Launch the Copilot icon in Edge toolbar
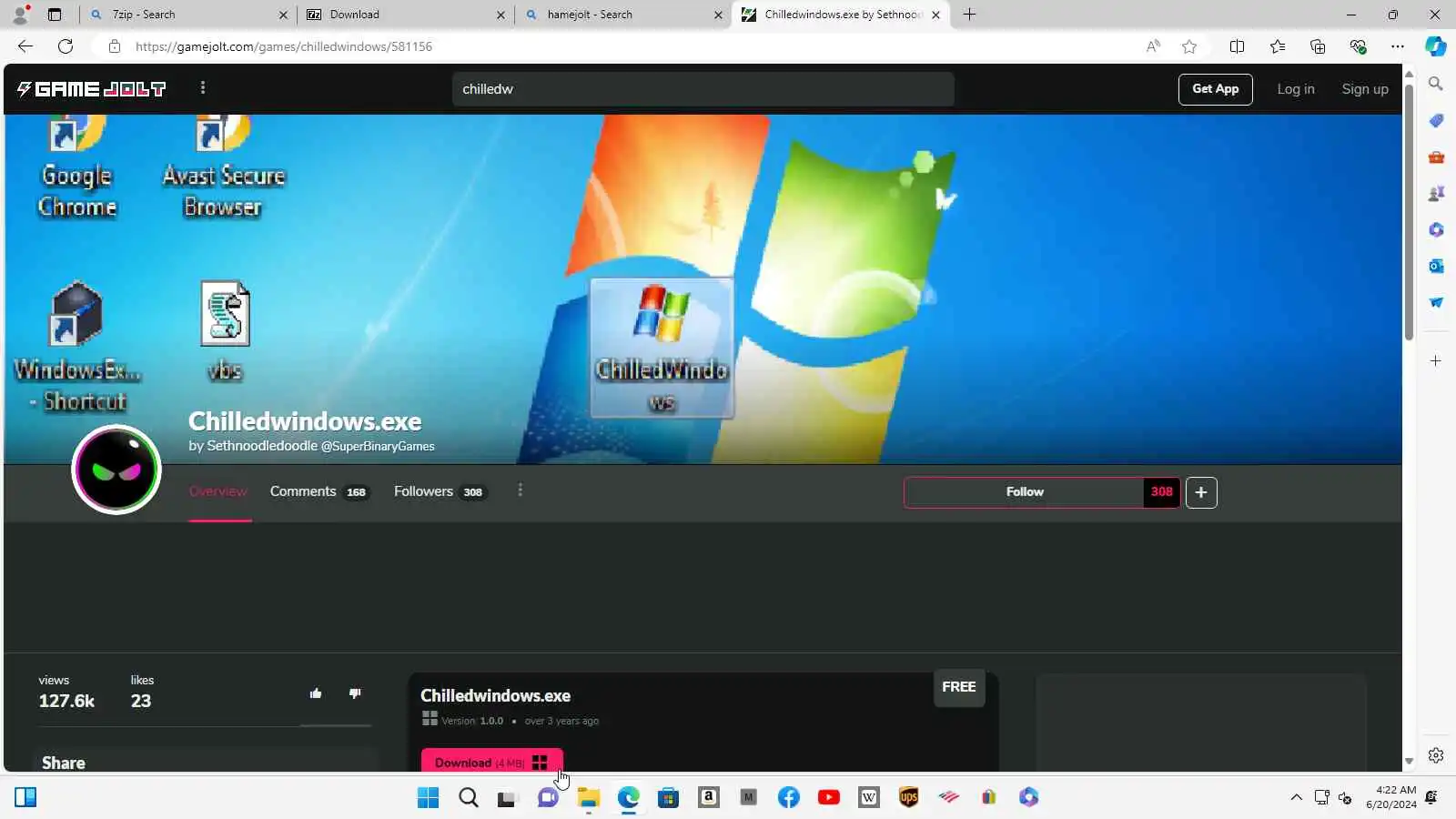This screenshot has width=1456, height=819. tap(1436, 46)
